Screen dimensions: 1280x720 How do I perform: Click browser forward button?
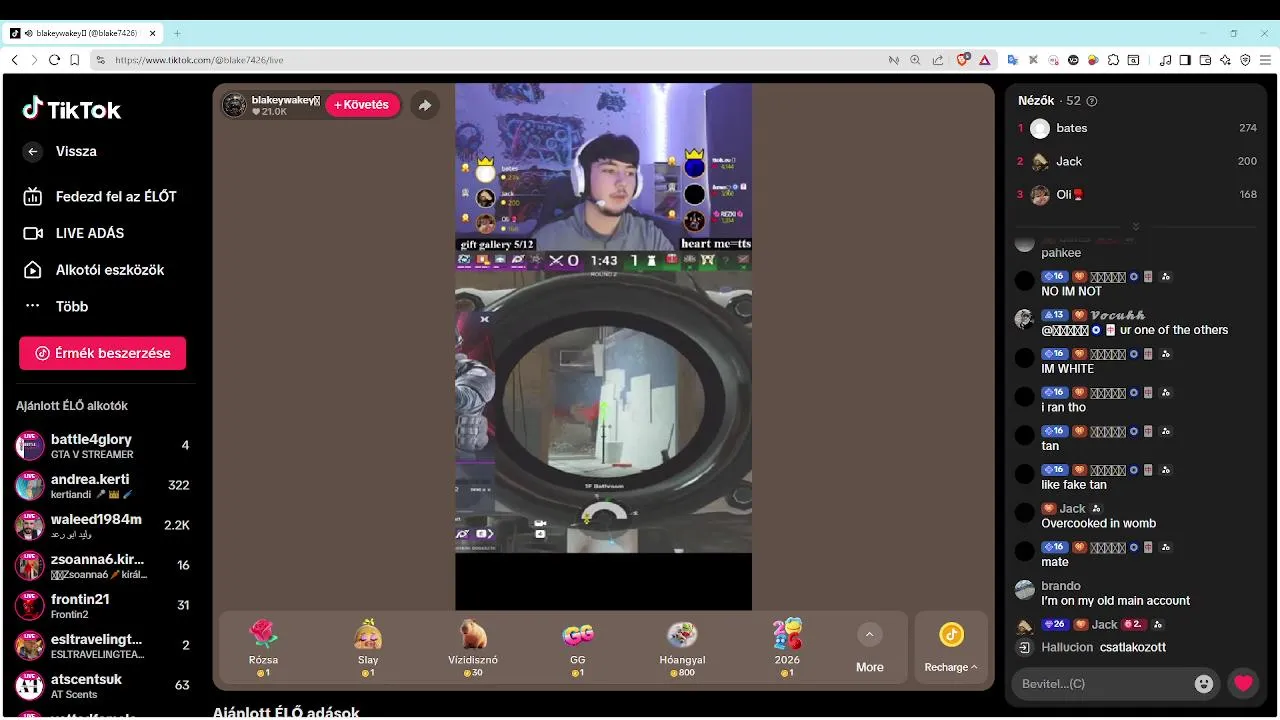[x=34, y=60]
